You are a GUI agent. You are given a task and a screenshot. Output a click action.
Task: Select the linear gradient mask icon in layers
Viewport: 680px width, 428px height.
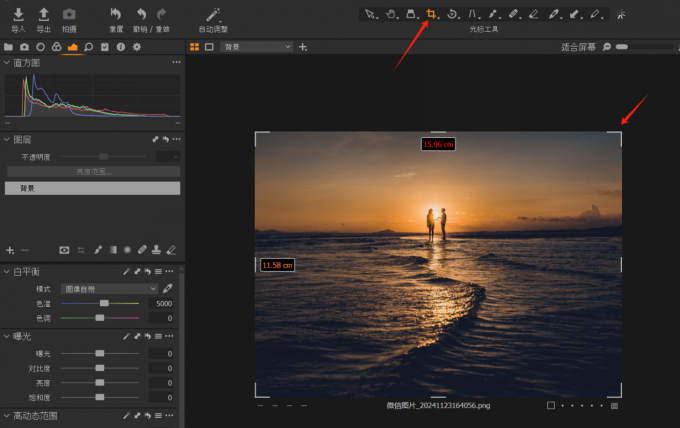[113, 250]
